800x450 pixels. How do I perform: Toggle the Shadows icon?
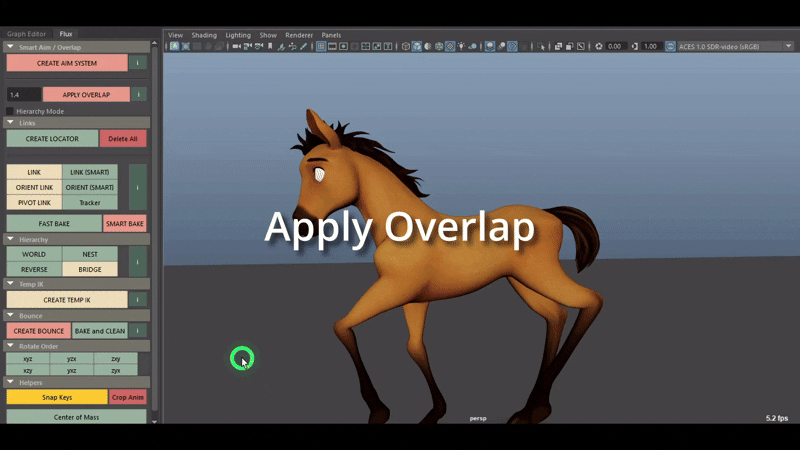point(472,46)
